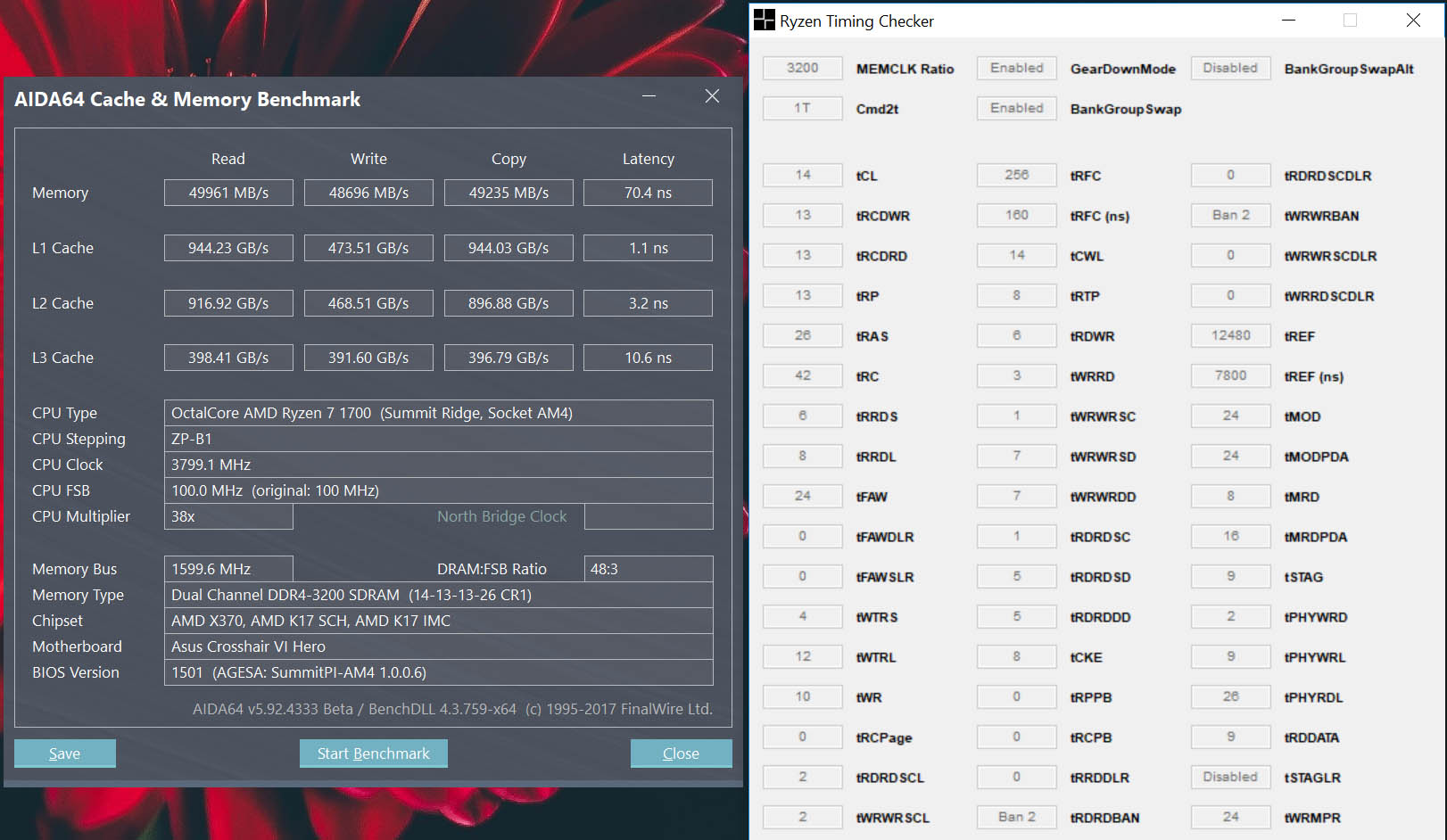Select the Memory Write 48696 MB/s field
1447x840 pixels.
point(368,193)
